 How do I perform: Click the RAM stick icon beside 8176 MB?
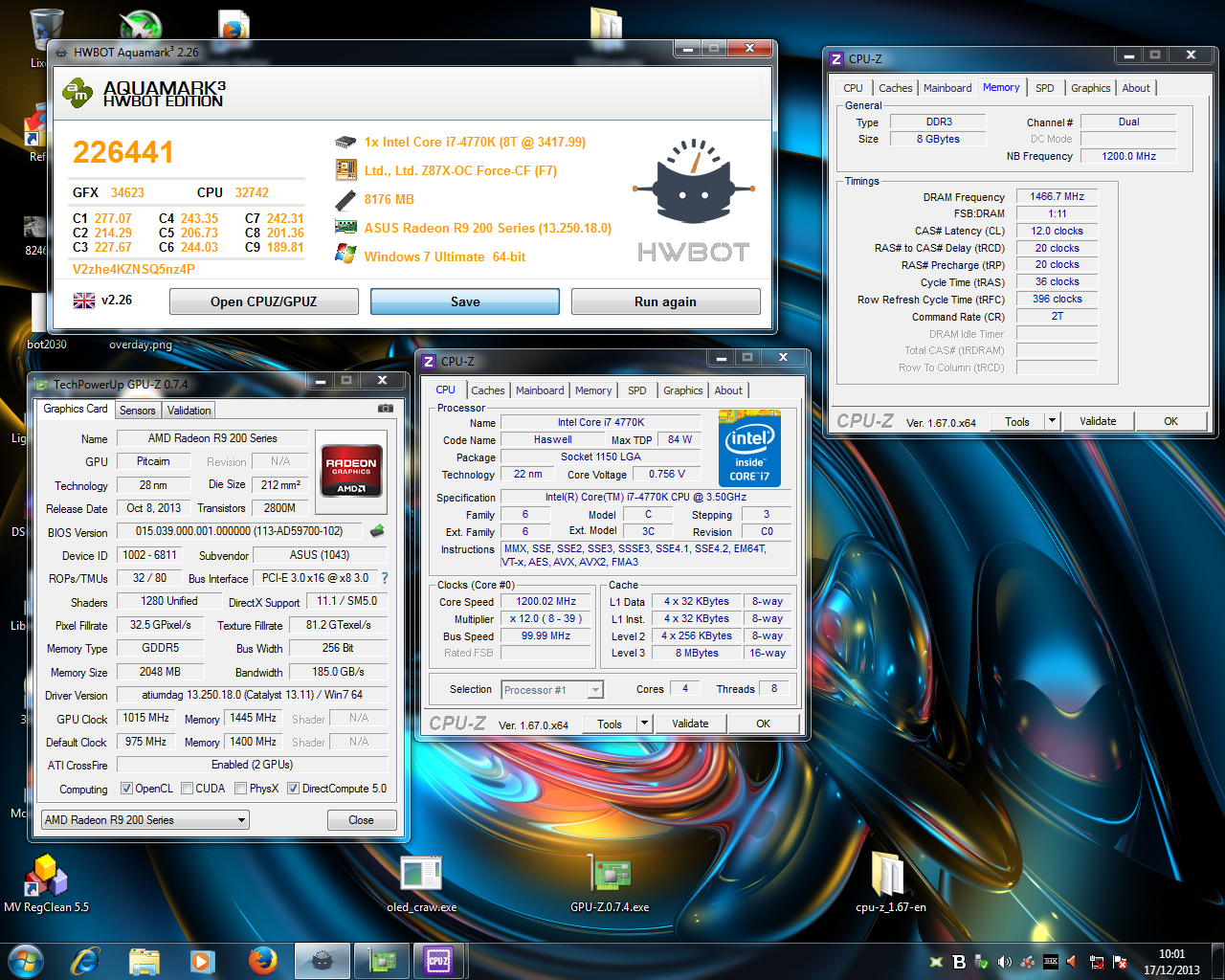click(x=345, y=199)
